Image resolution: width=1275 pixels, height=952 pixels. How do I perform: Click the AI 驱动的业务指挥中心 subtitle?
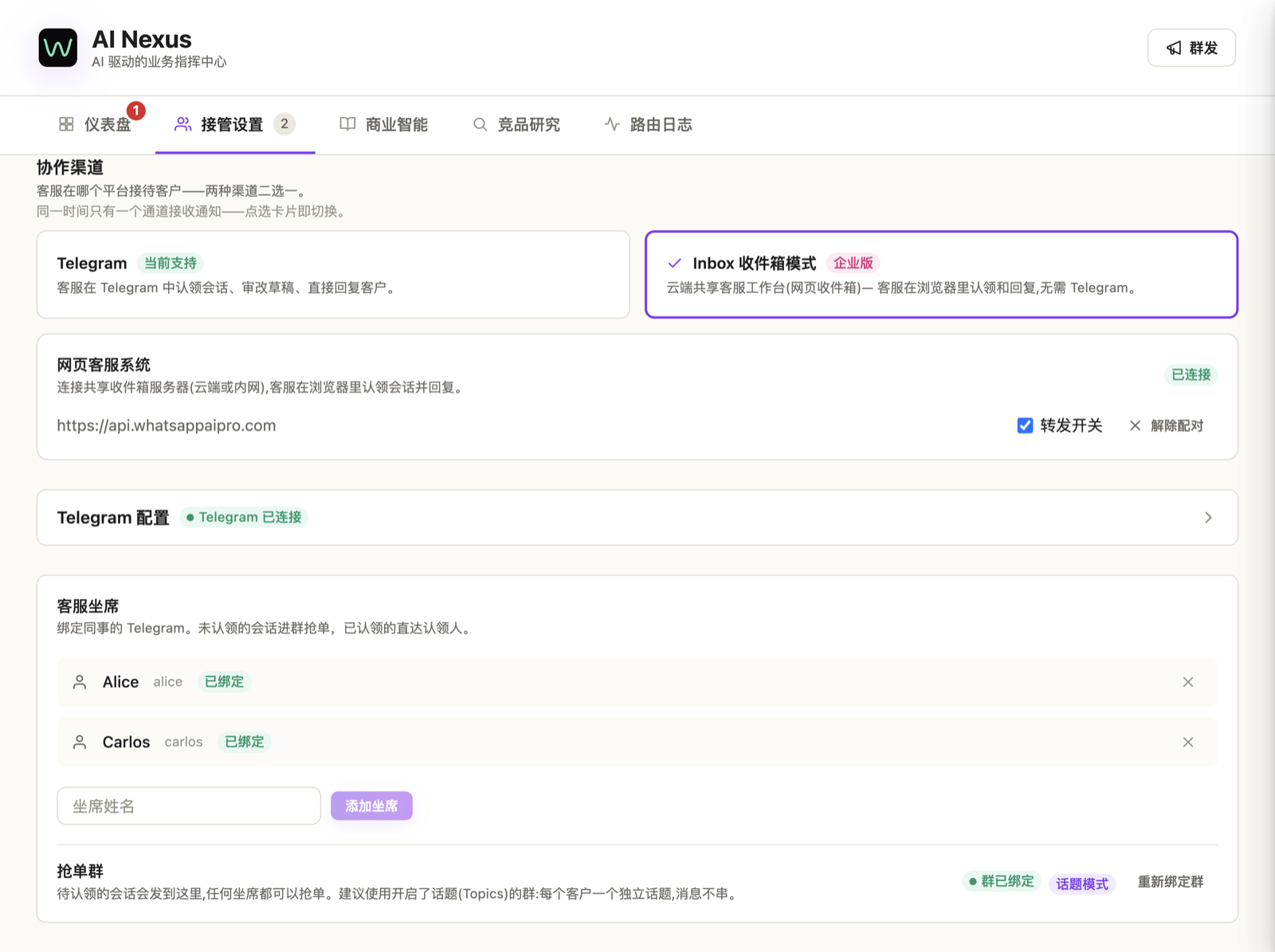pos(159,62)
